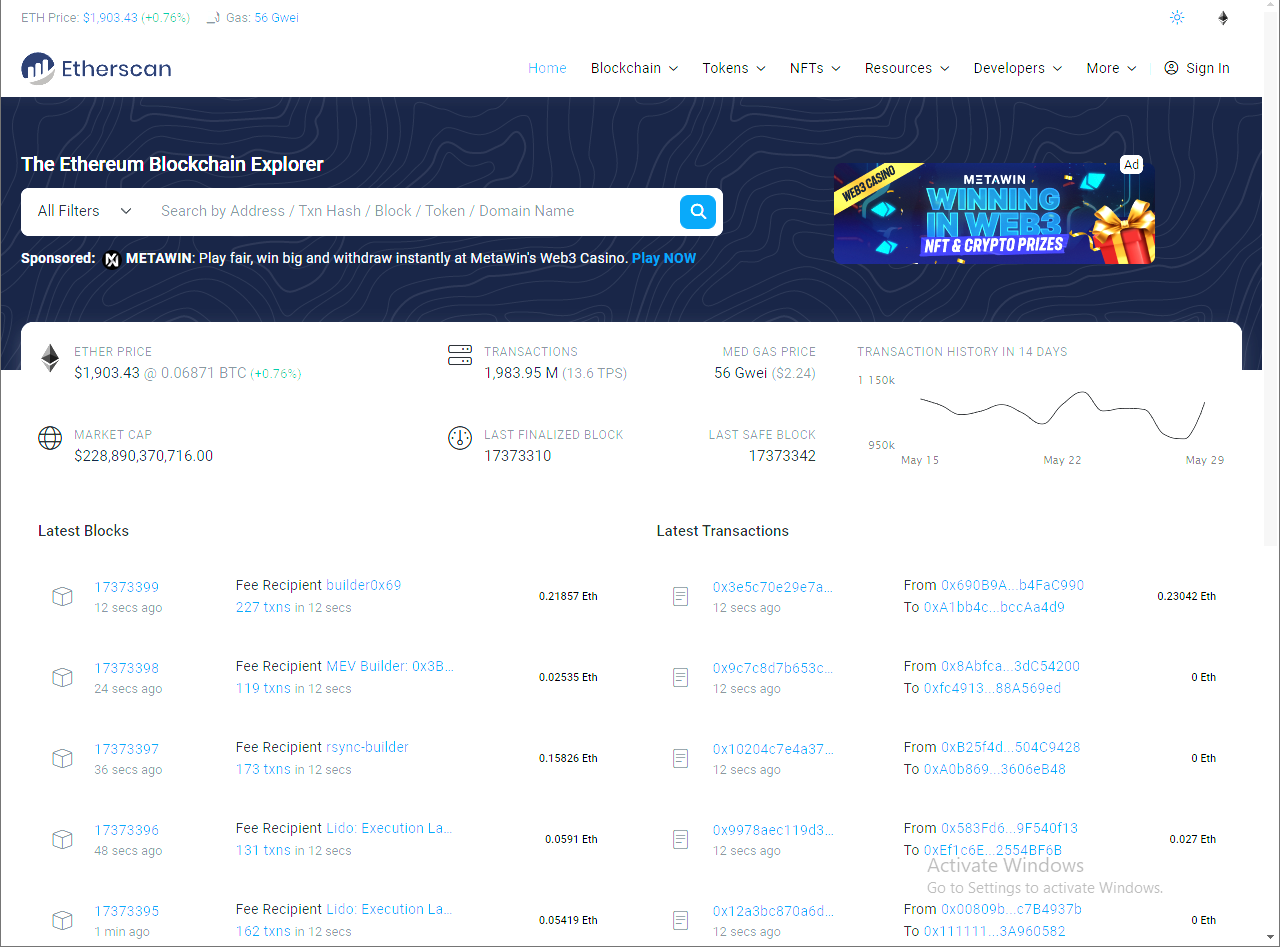Screen dimensions: 1280x947
Task: Open recipient address 0x111111...3A960582
Action: point(994,931)
